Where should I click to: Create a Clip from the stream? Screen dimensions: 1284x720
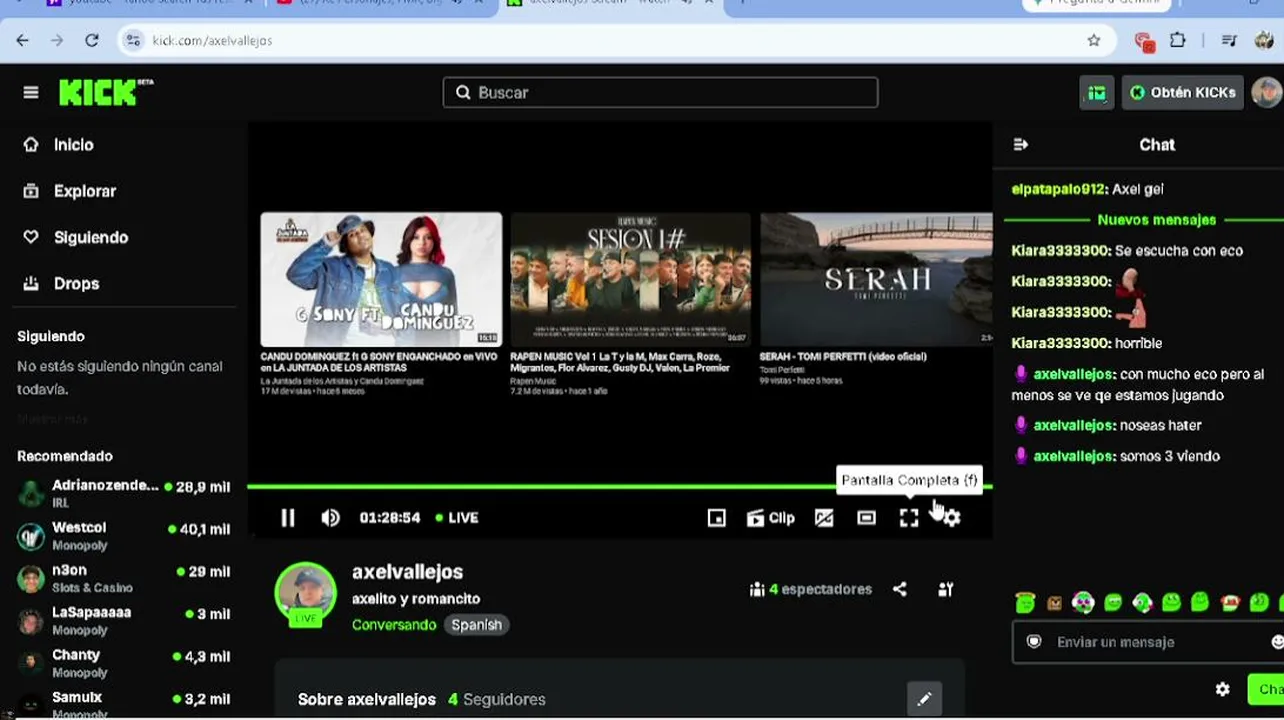(771, 517)
